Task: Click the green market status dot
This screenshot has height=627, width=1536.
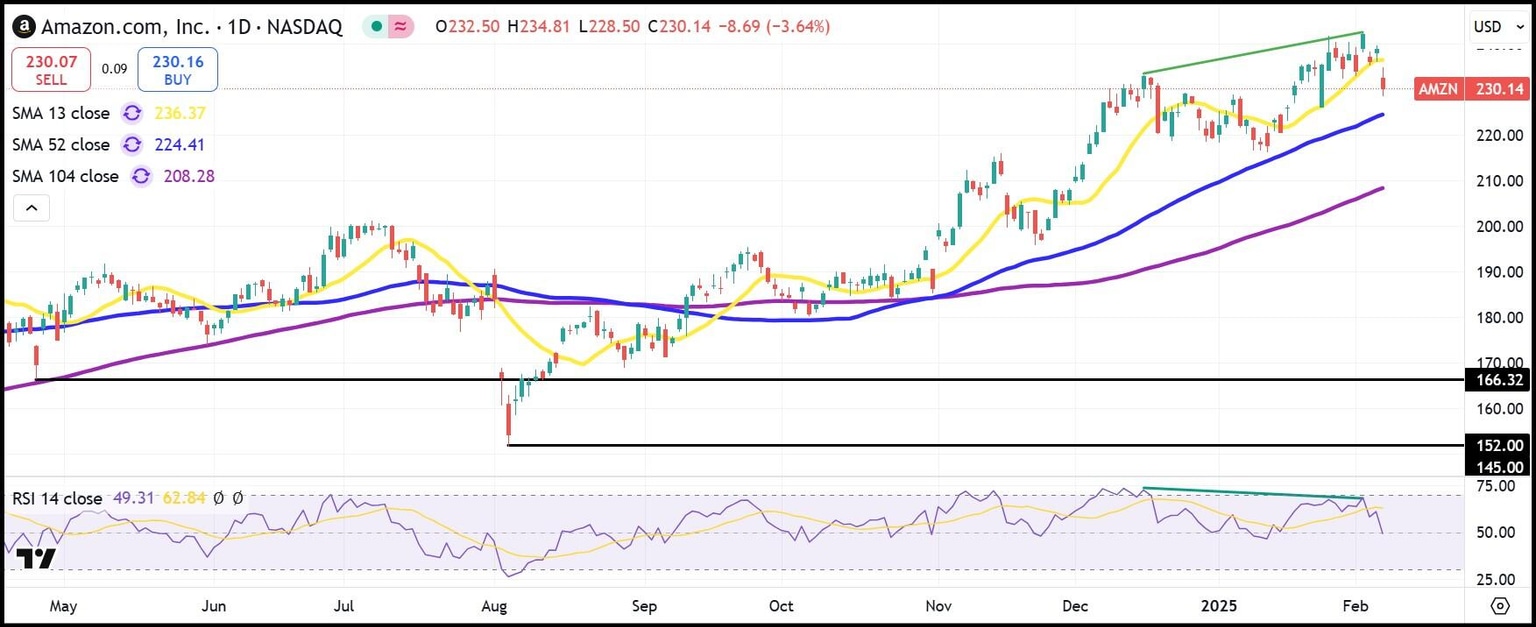Action: [374, 27]
